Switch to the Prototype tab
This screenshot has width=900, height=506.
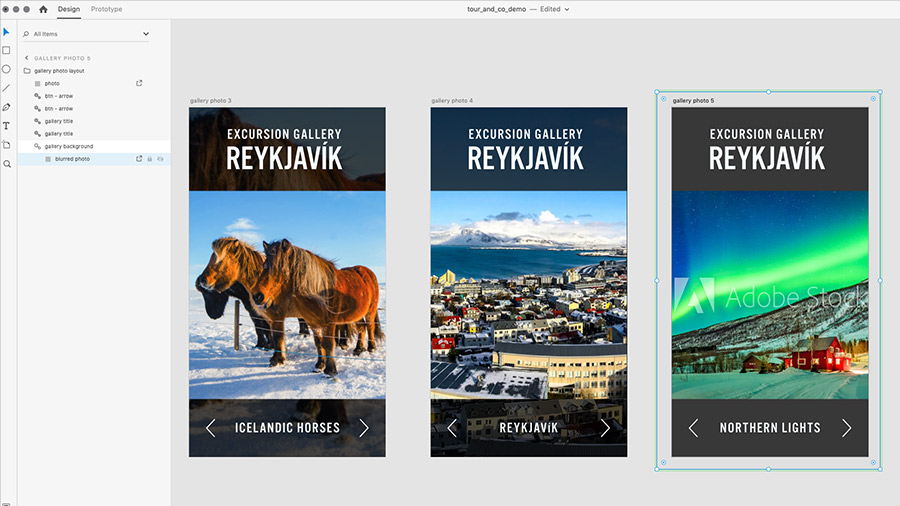[106, 9]
